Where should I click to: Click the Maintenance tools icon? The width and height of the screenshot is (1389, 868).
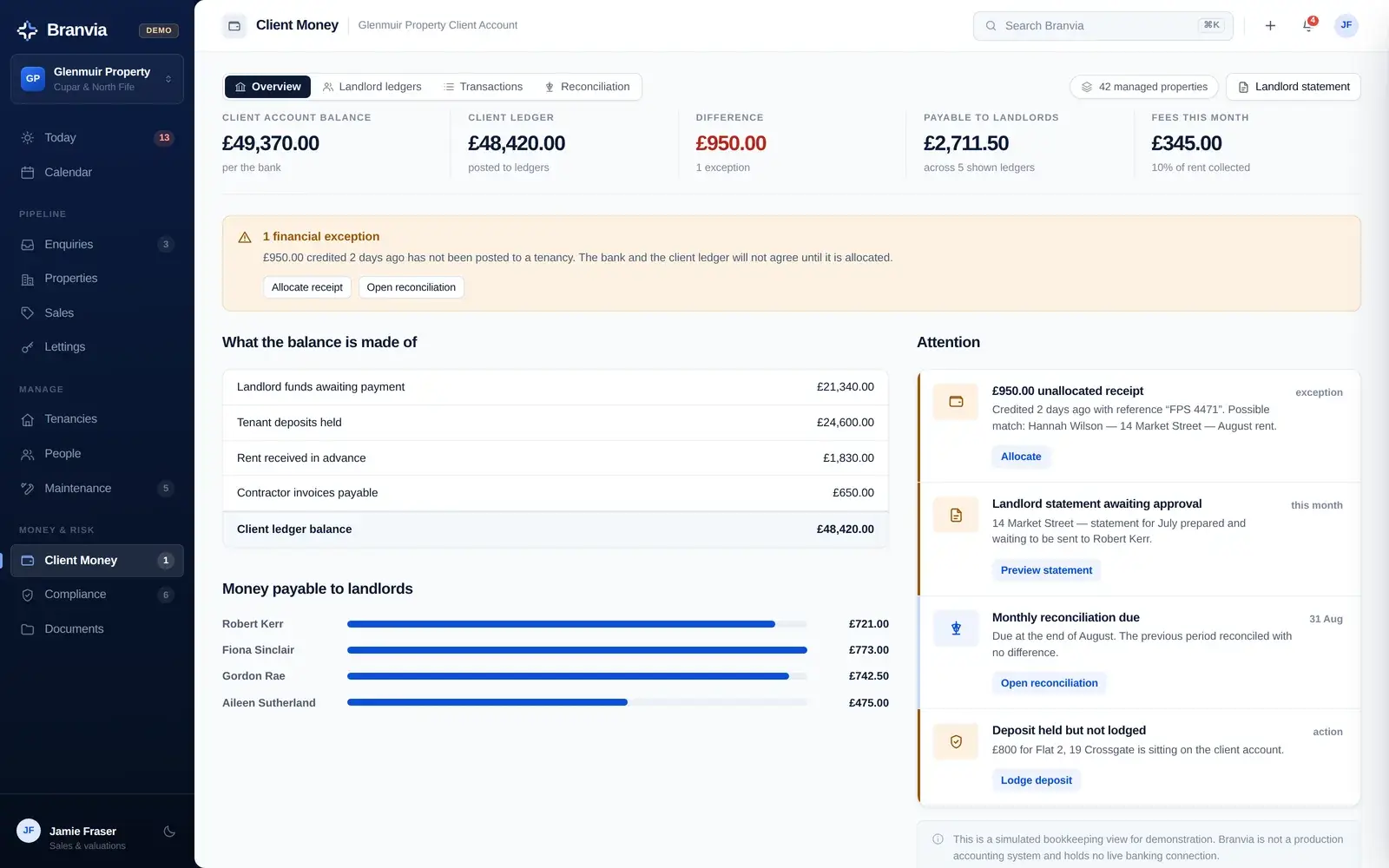point(28,489)
